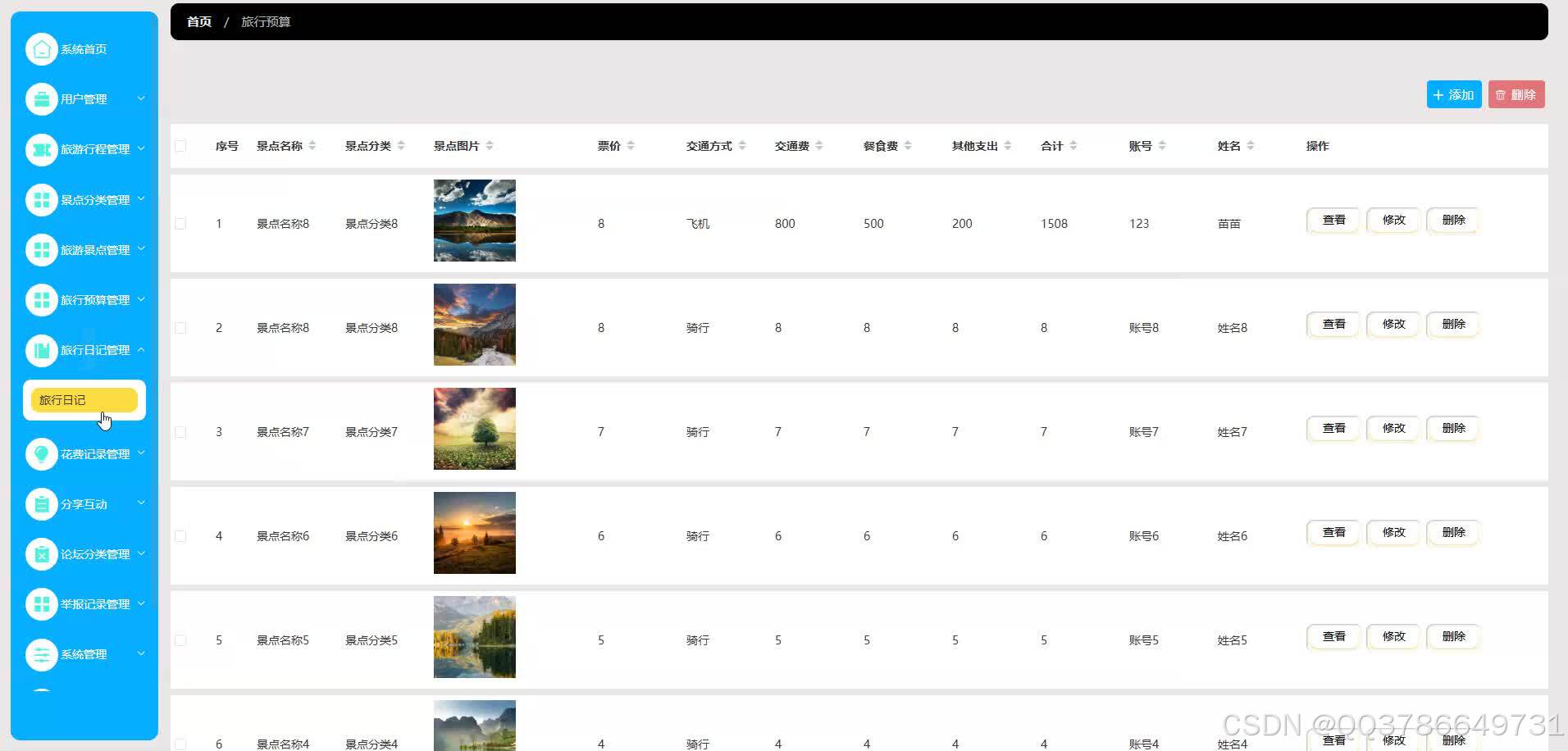This screenshot has width=1568, height=751.
Task: Click the 1508 total cell
Action: tap(1055, 224)
